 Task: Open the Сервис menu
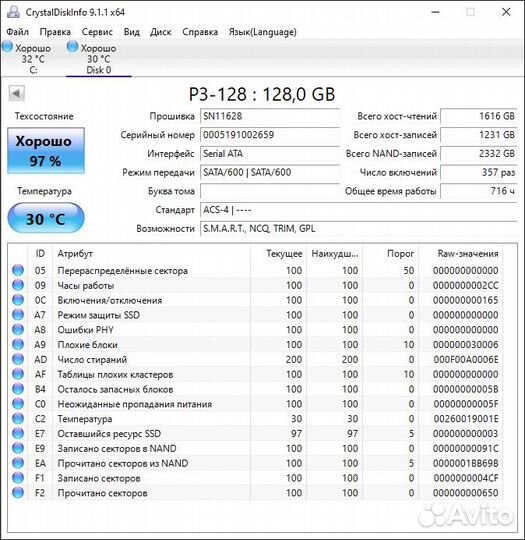coord(97,32)
